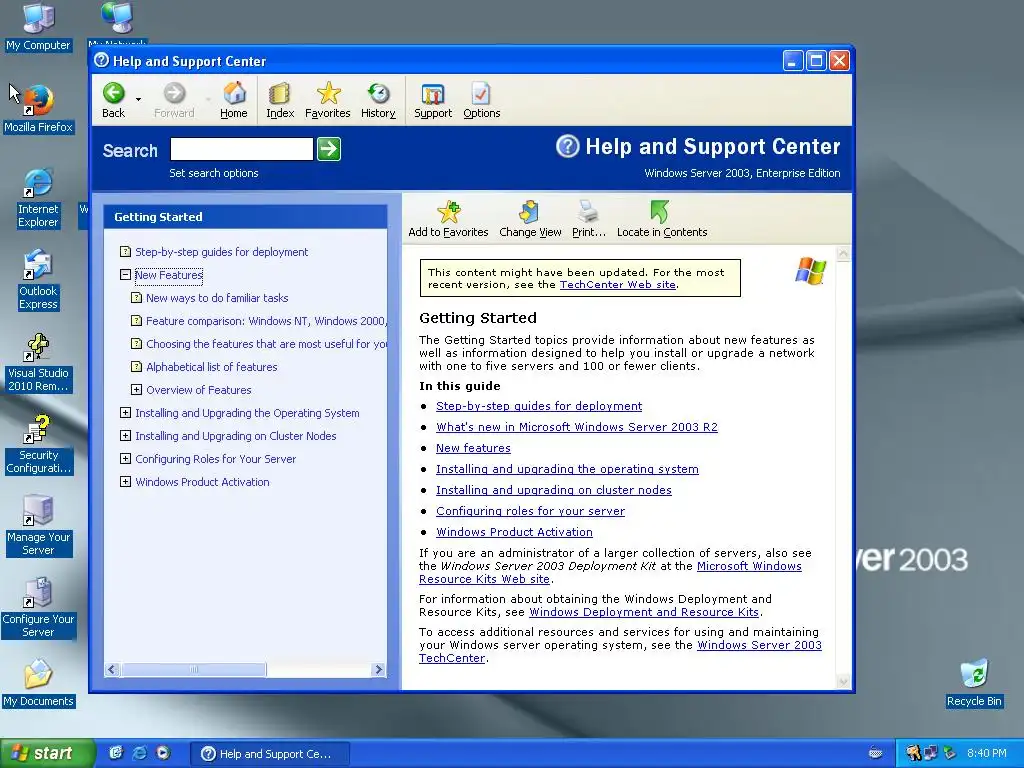The height and width of the screenshot is (768, 1024).
Task: Open Windows Product Activation link in guide
Action: [x=515, y=532]
